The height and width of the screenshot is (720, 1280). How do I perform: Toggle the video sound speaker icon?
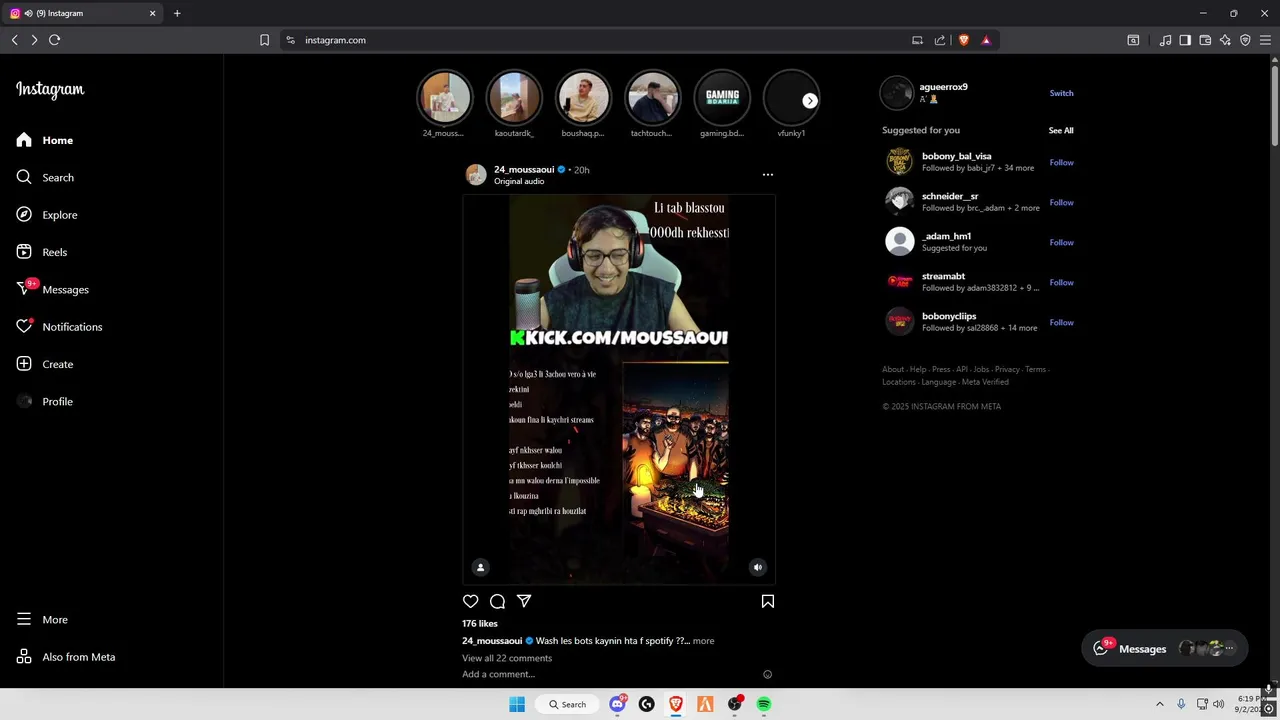click(x=758, y=567)
